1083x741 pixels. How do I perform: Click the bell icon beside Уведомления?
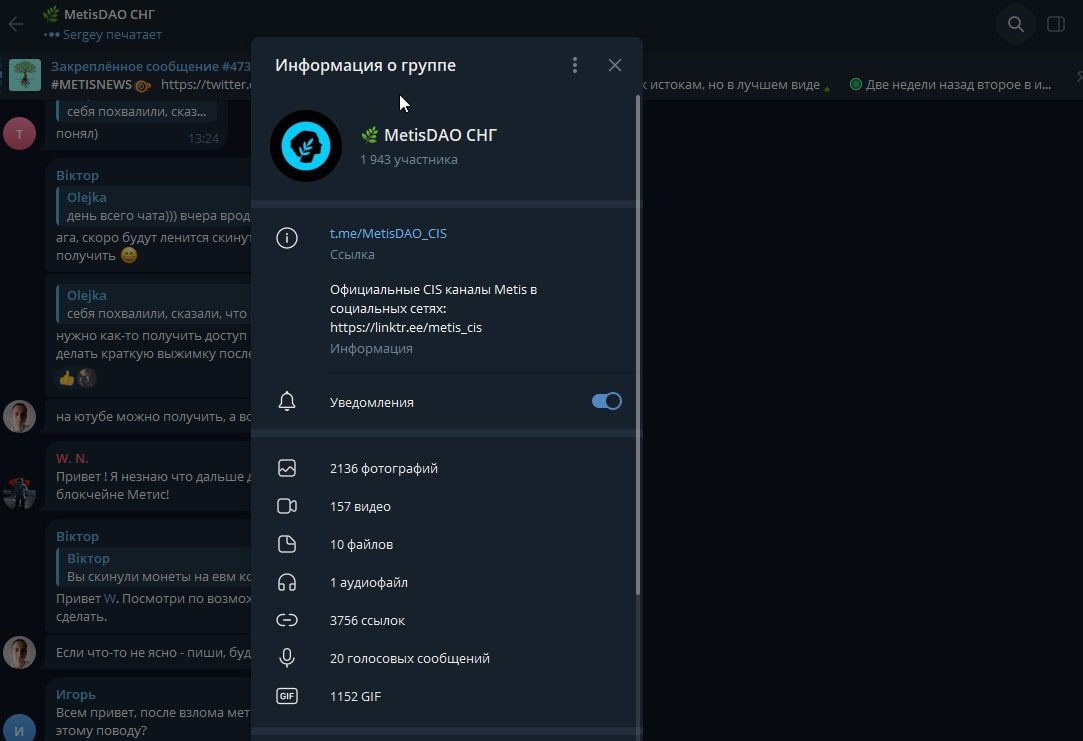tap(287, 402)
